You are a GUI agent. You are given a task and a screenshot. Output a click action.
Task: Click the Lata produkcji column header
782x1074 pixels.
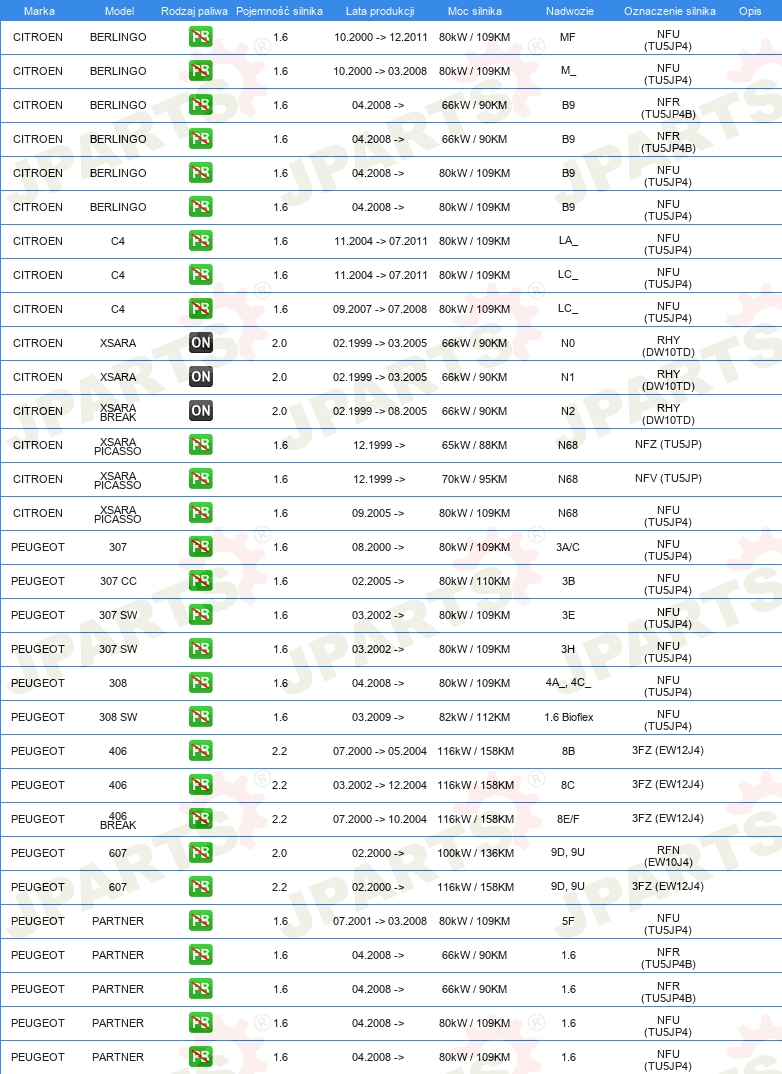[x=380, y=11]
